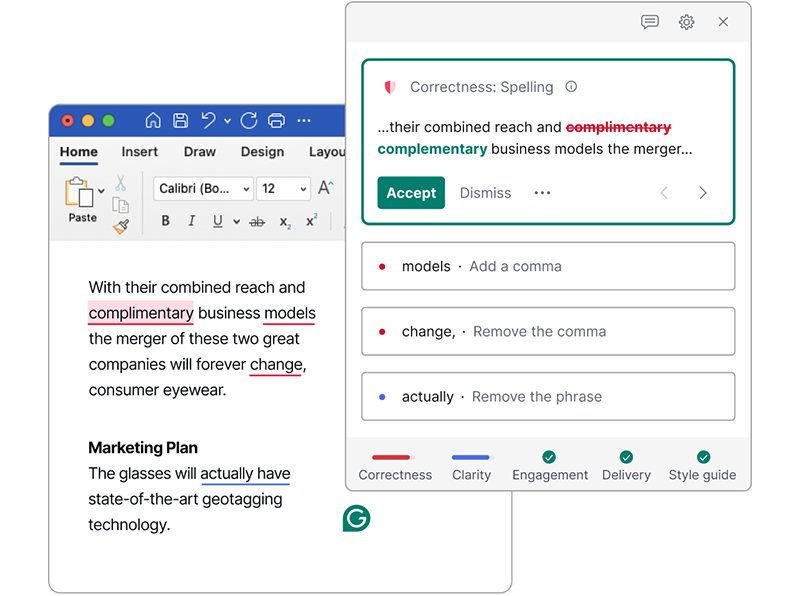Click the Redo circular arrow icon

tap(249, 120)
